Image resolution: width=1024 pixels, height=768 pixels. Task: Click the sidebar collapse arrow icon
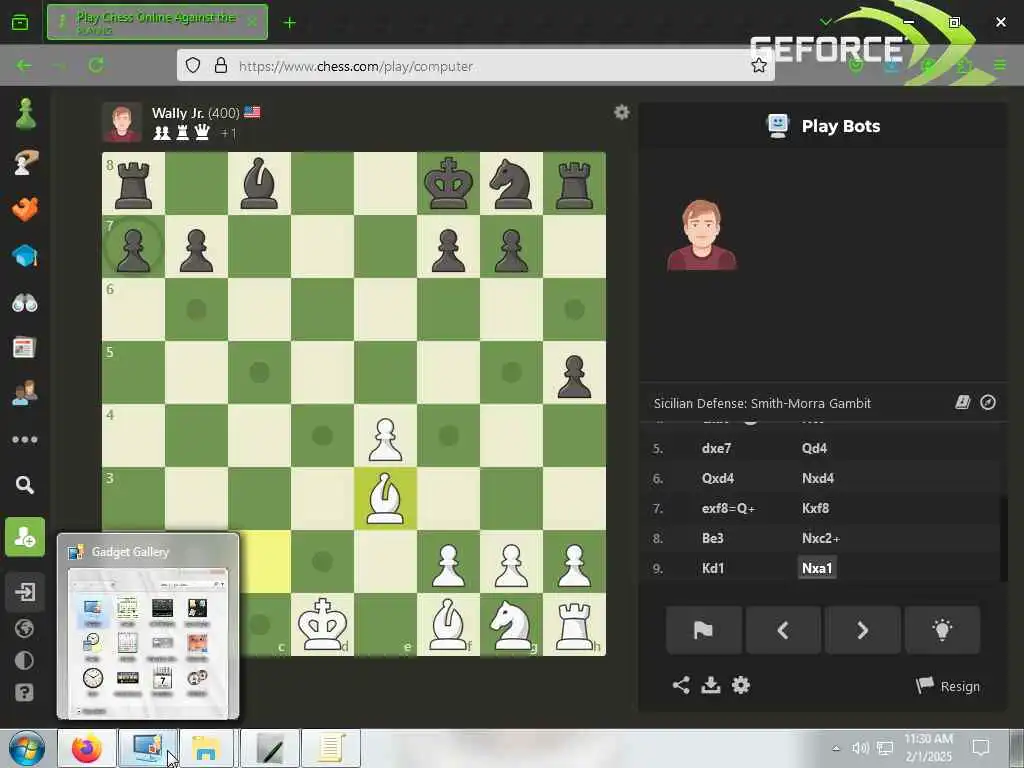(x=25, y=592)
